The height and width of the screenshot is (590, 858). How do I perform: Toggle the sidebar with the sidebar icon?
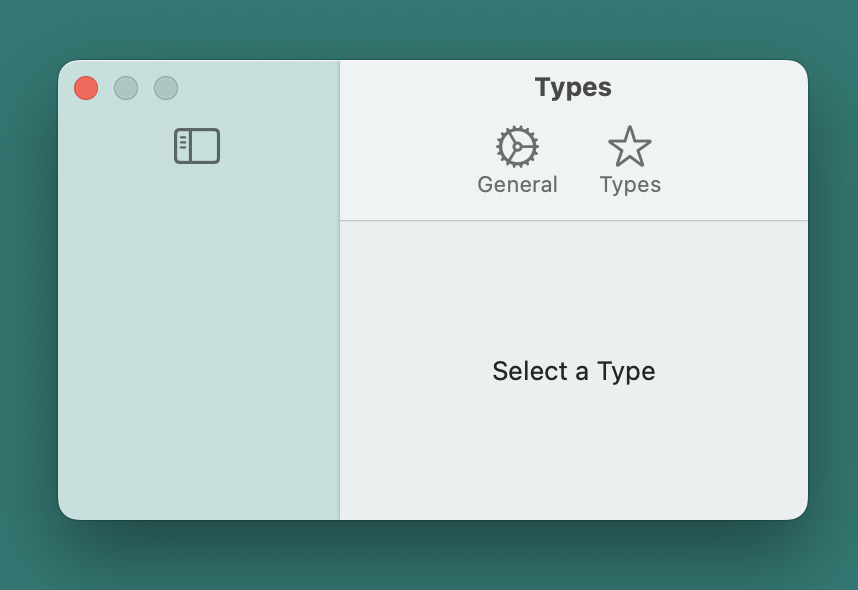[x=197, y=146]
